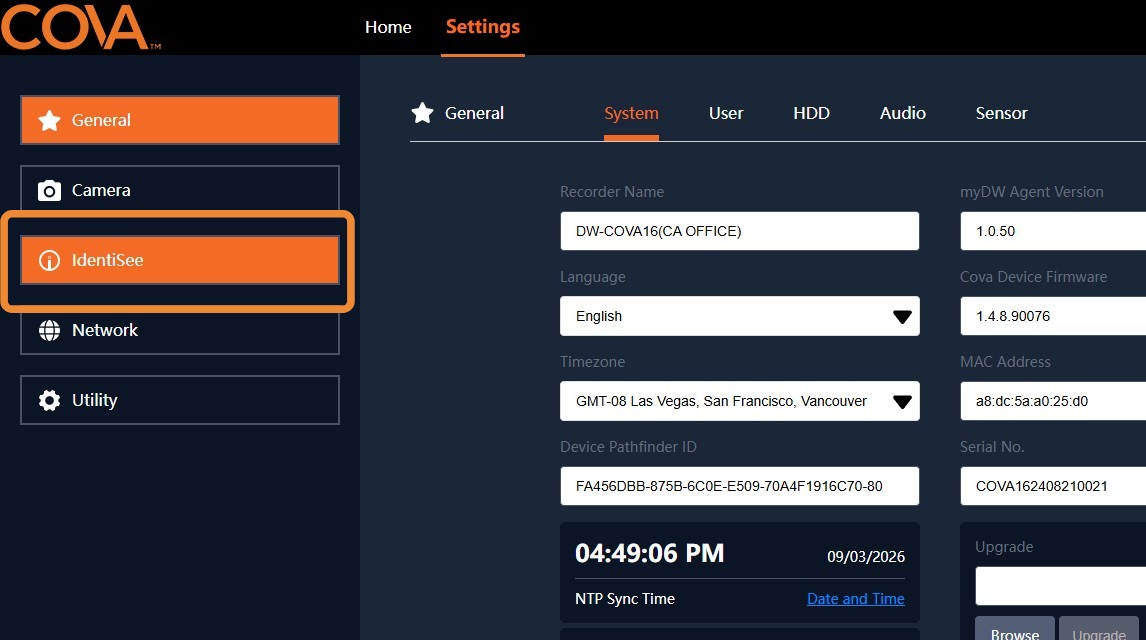Click the 04:49:06 PM clock text
This screenshot has width=1146, height=640.
point(650,553)
